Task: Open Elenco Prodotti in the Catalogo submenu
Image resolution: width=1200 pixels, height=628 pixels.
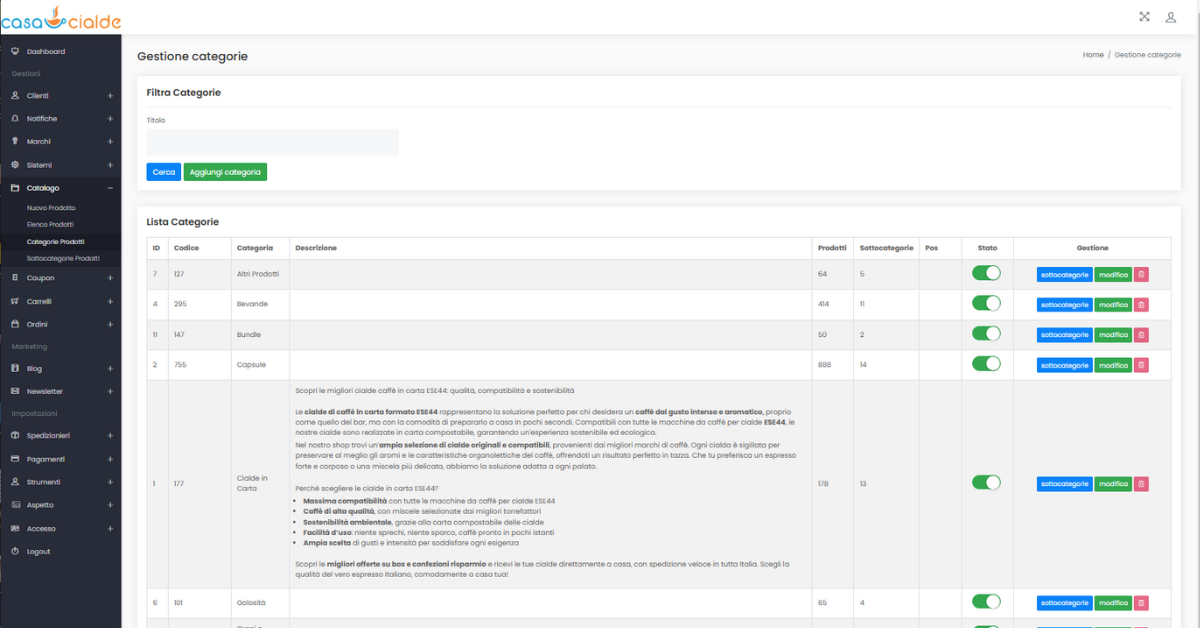Action: (50, 225)
